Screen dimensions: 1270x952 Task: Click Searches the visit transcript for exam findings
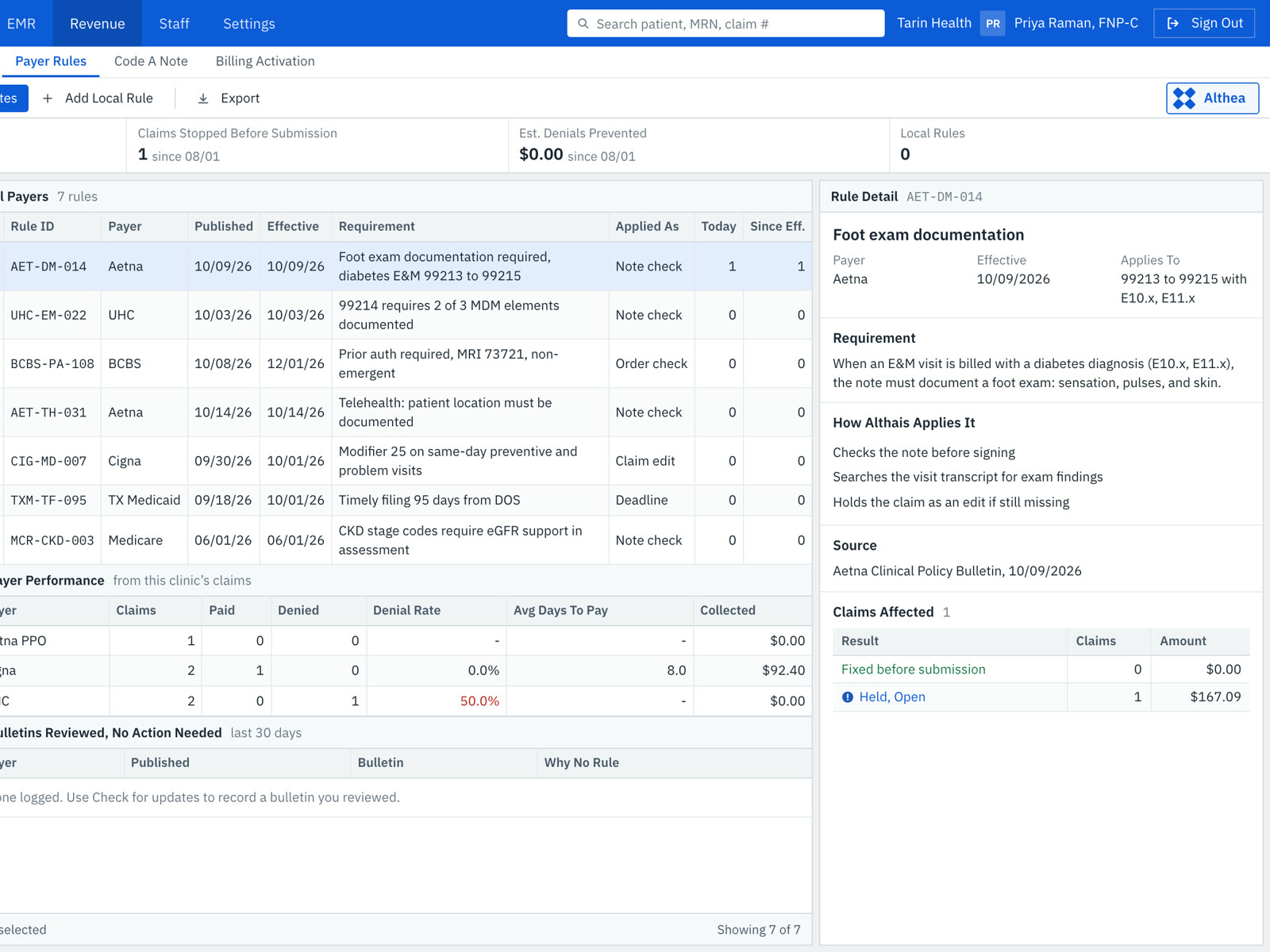click(968, 478)
